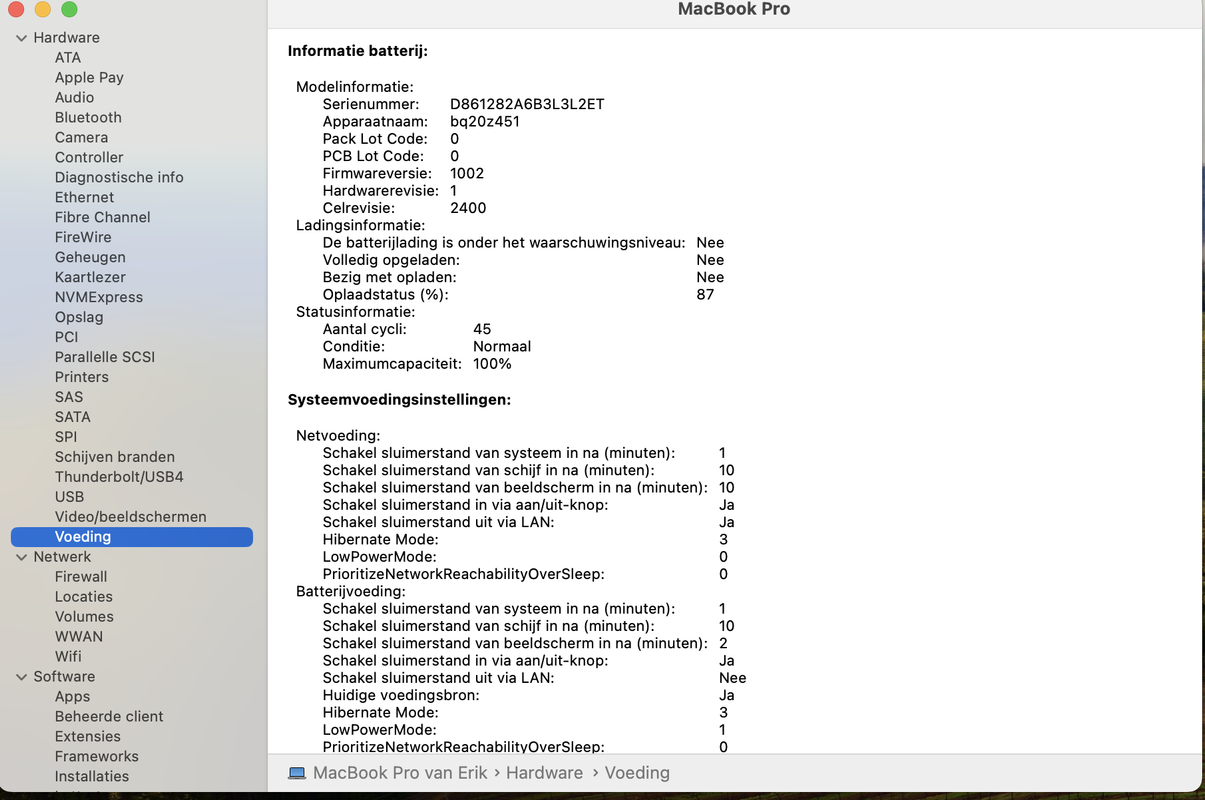1205x800 pixels.
Task: Click the Conditie value Normaal
Action: pos(502,347)
